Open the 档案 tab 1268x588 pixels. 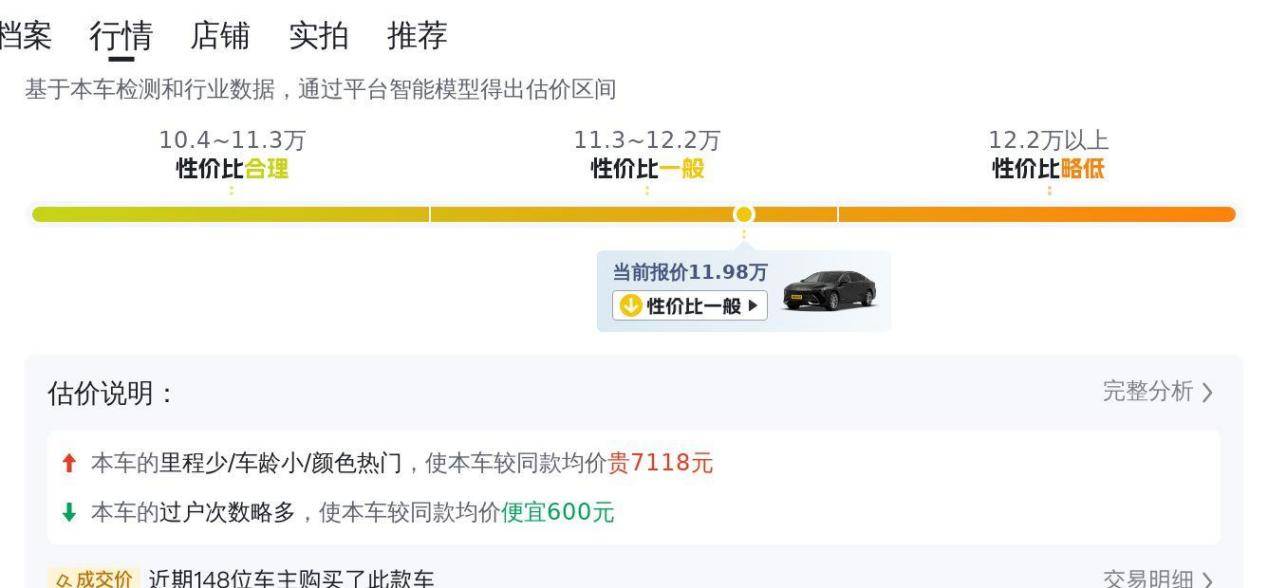tap(25, 36)
